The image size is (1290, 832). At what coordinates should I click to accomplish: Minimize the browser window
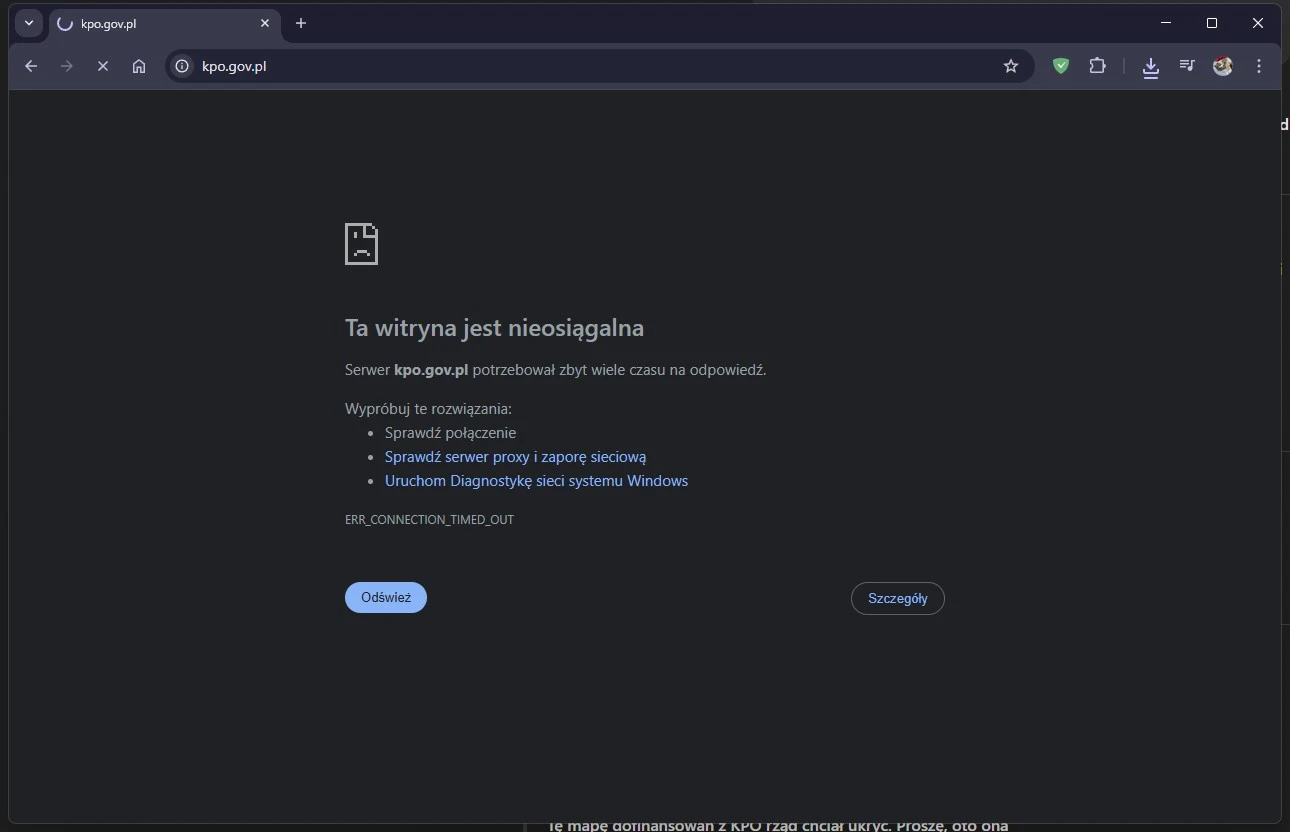1166,23
